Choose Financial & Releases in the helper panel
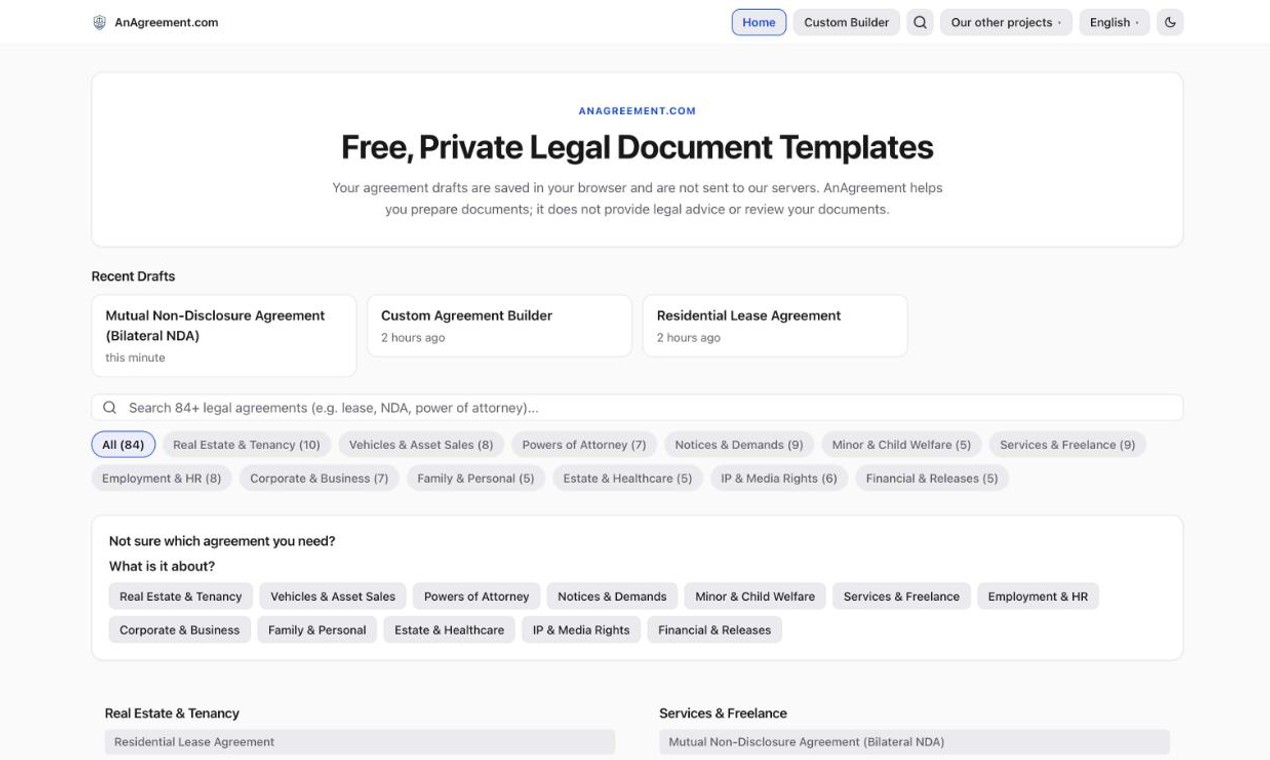This screenshot has height=760, width=1270. [715, 631]
